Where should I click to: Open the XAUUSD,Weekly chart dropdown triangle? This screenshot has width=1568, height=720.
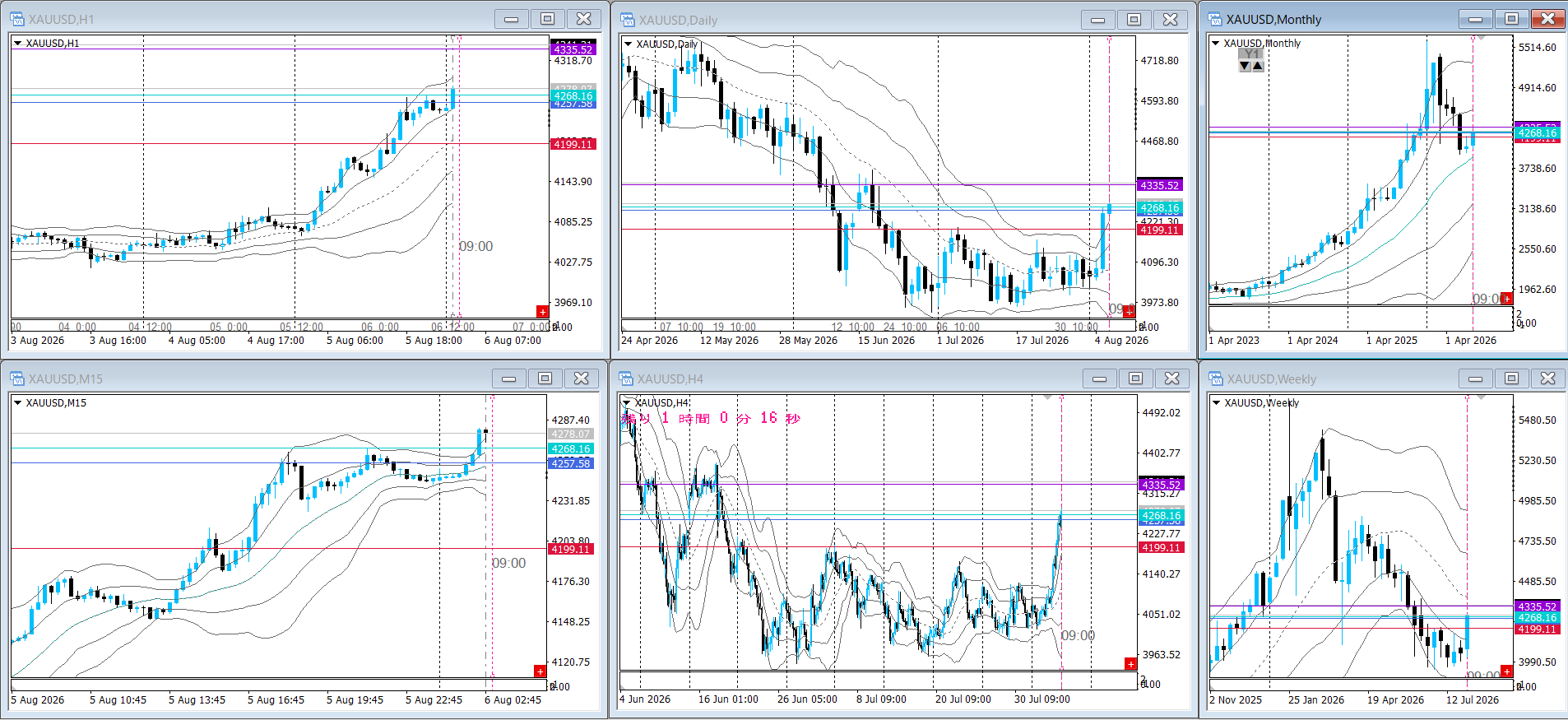pos(1217,402)
